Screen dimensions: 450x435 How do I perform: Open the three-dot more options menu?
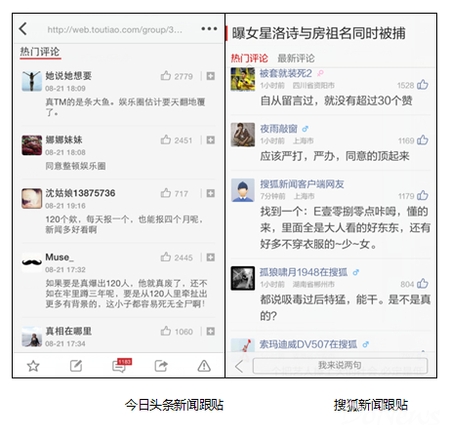pyautogui.click(x=209, y=29)
